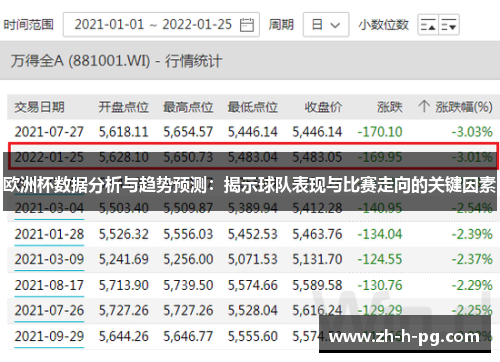The image size is (500, 362).
Task: Click opening value 5,727.26 in 2021-07-26 row
Action: click(123, 311)
